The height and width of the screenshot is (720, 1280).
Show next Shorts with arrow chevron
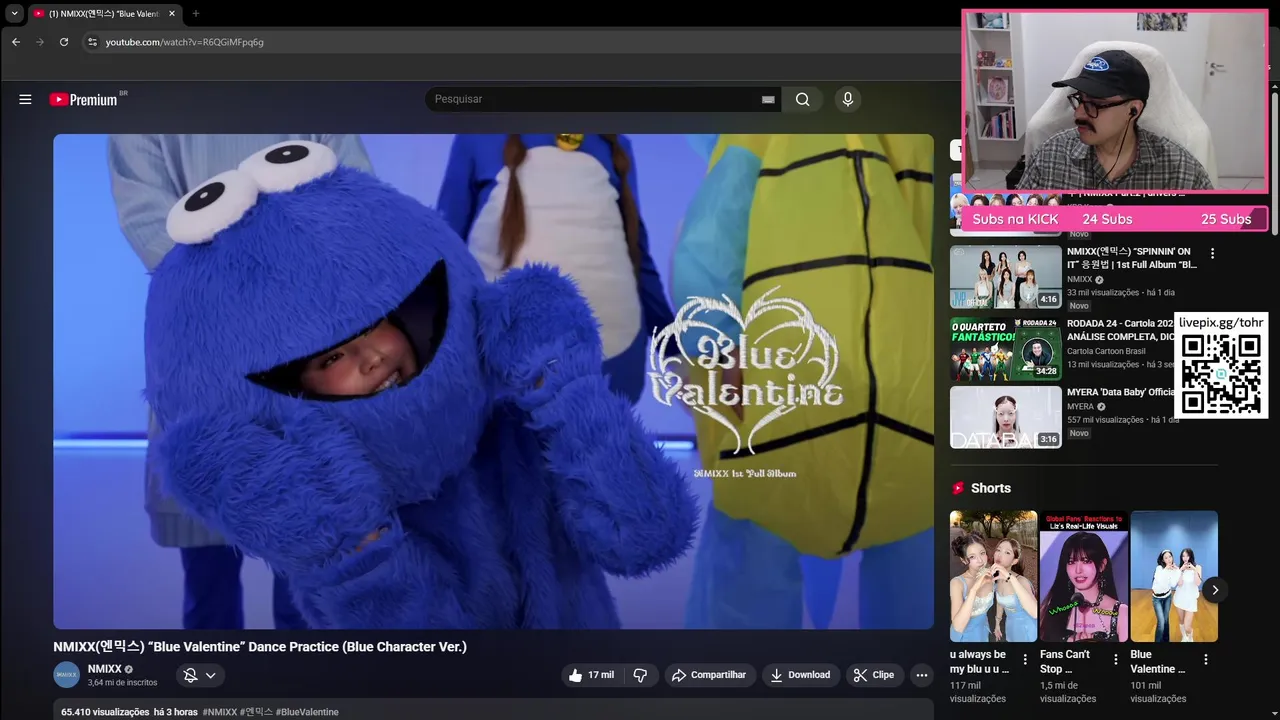(1215, 590)
